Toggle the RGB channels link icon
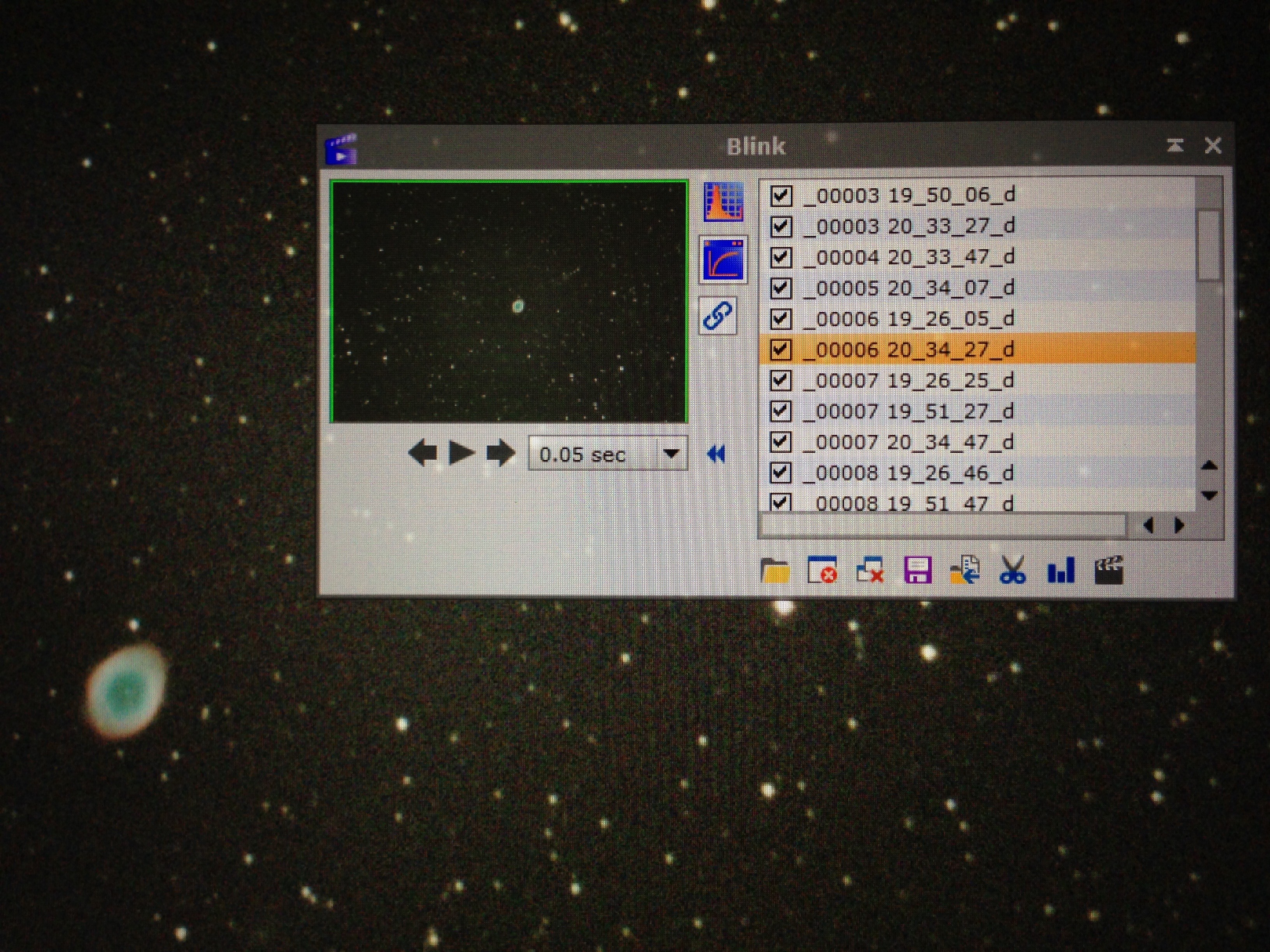This screenshot has width=1270, height=952. coord(717,315)
